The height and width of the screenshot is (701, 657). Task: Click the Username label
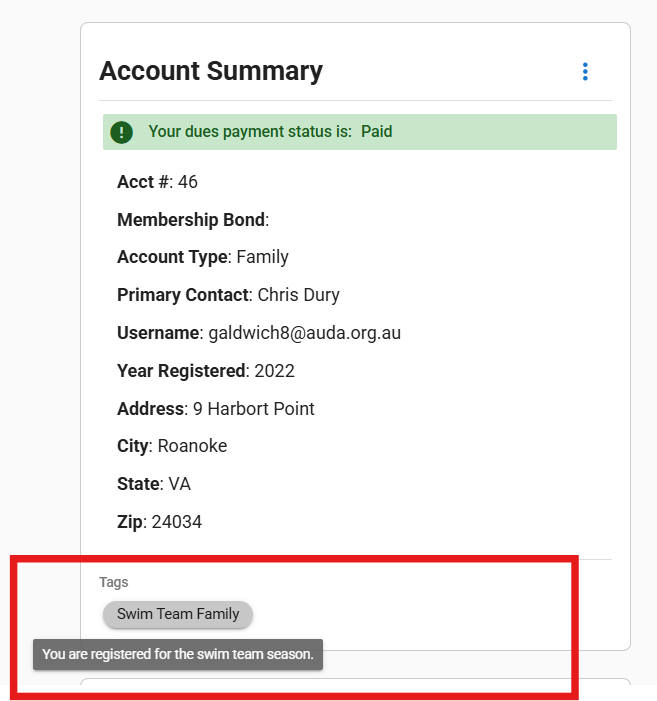tap(158, 333)
